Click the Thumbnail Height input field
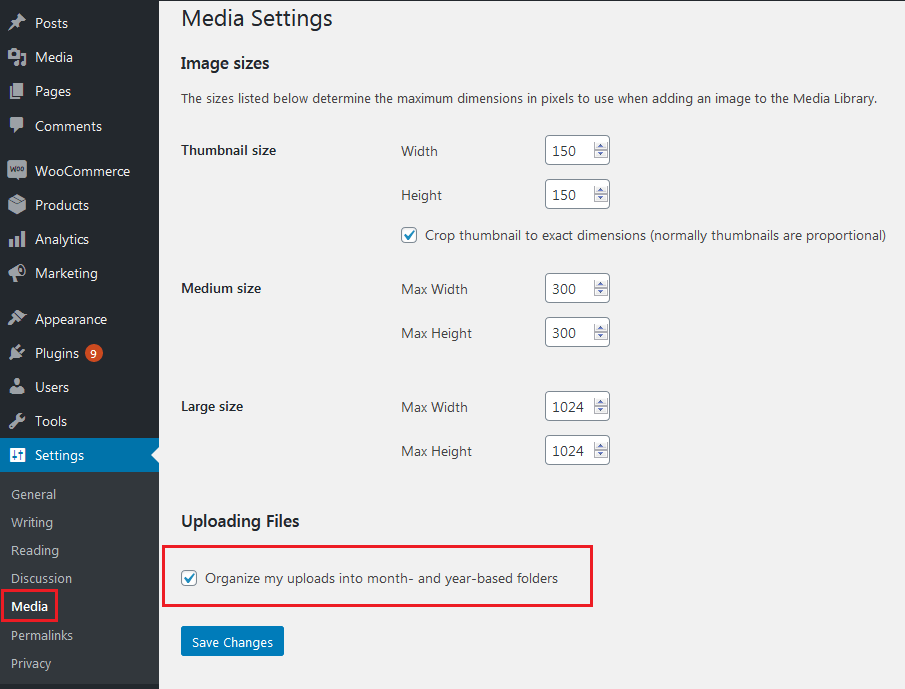 pos(577,194)
